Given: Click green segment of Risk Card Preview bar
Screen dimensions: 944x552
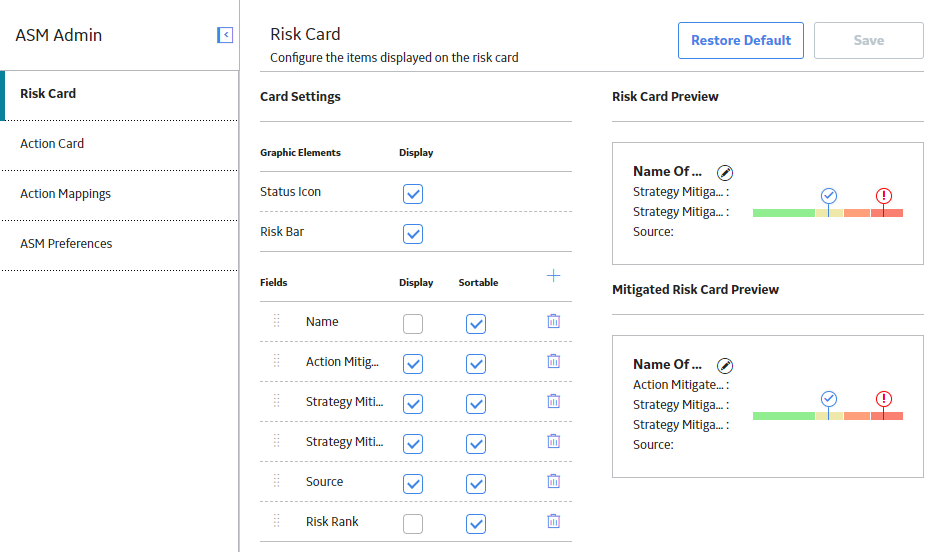Looking at the screenshot, I should (783, 213).
